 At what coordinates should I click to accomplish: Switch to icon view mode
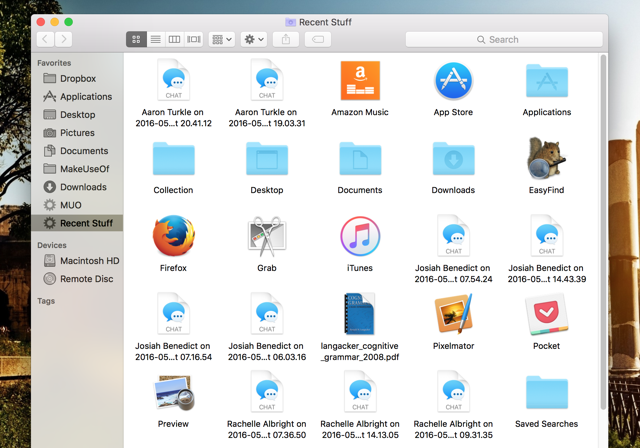pos(136,39)
